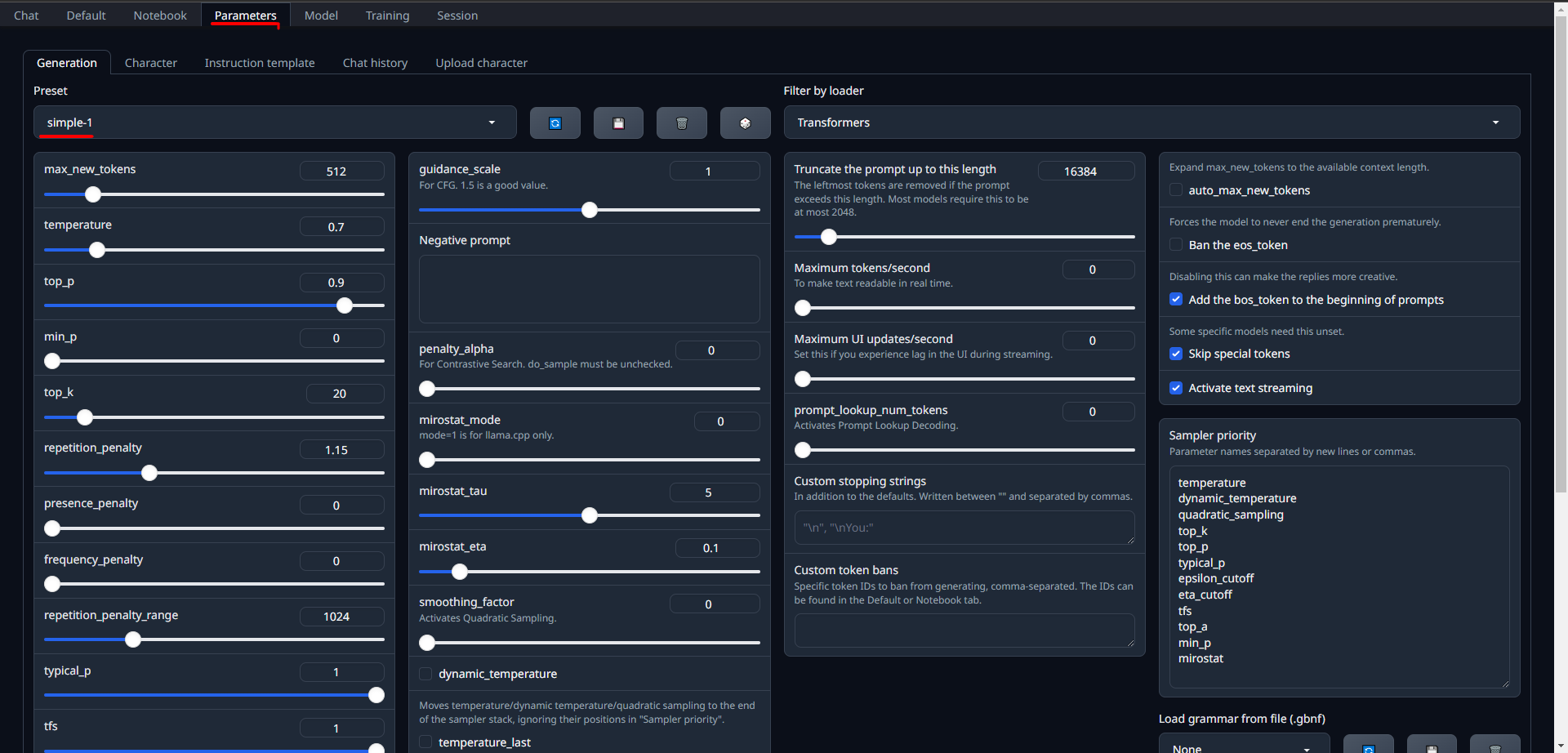Click the truncate prompt length slider handle
The image size is (1568, 753).
[x=829, y=237]
